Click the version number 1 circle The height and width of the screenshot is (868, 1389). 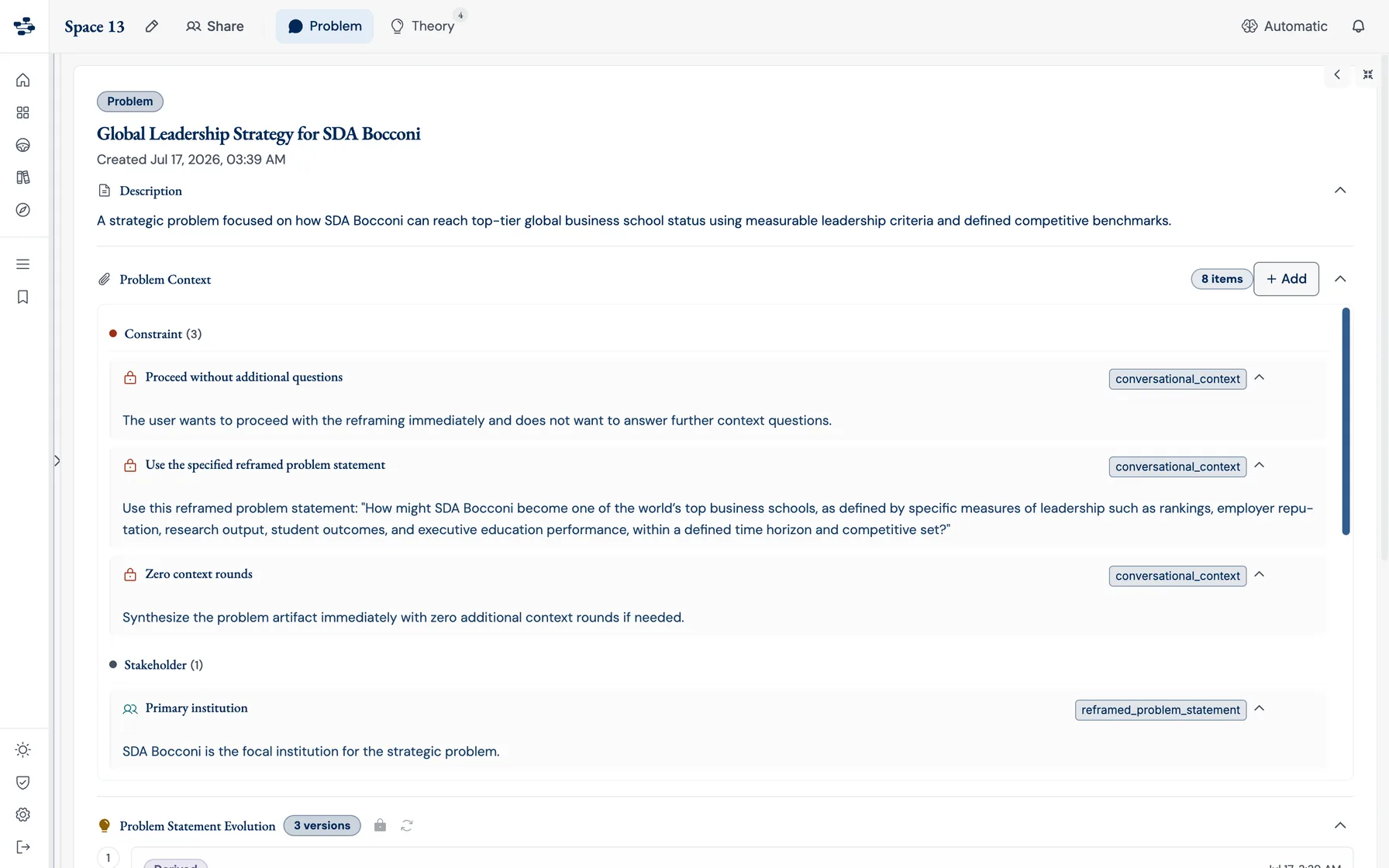pos(109,857)
